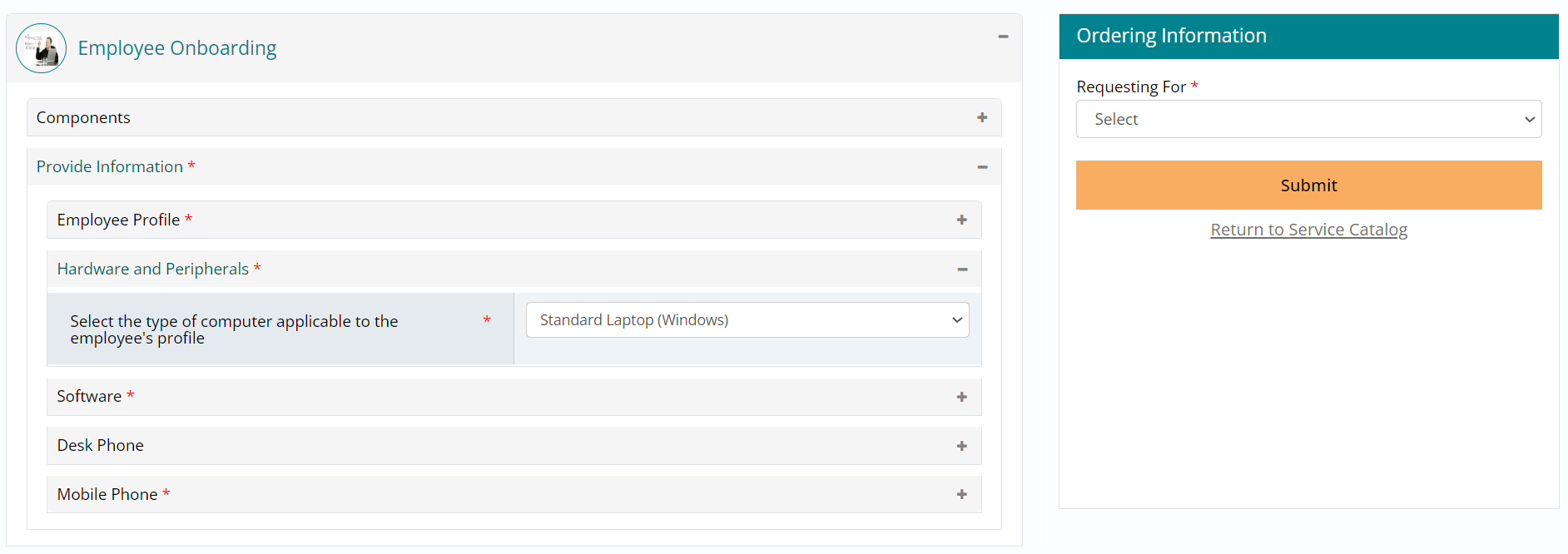
Task: Expand Mobile Phone section plus icon
Action: point(961,495)
